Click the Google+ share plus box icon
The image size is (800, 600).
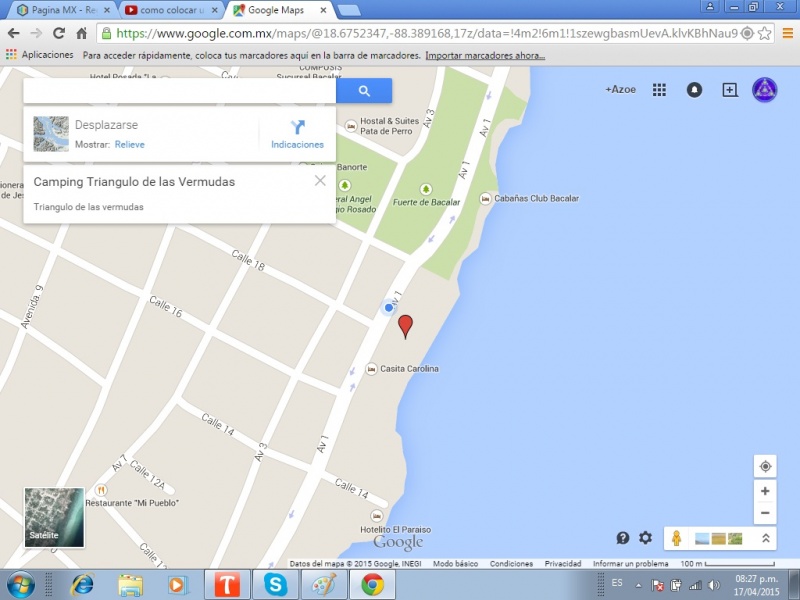coord(730,90)
